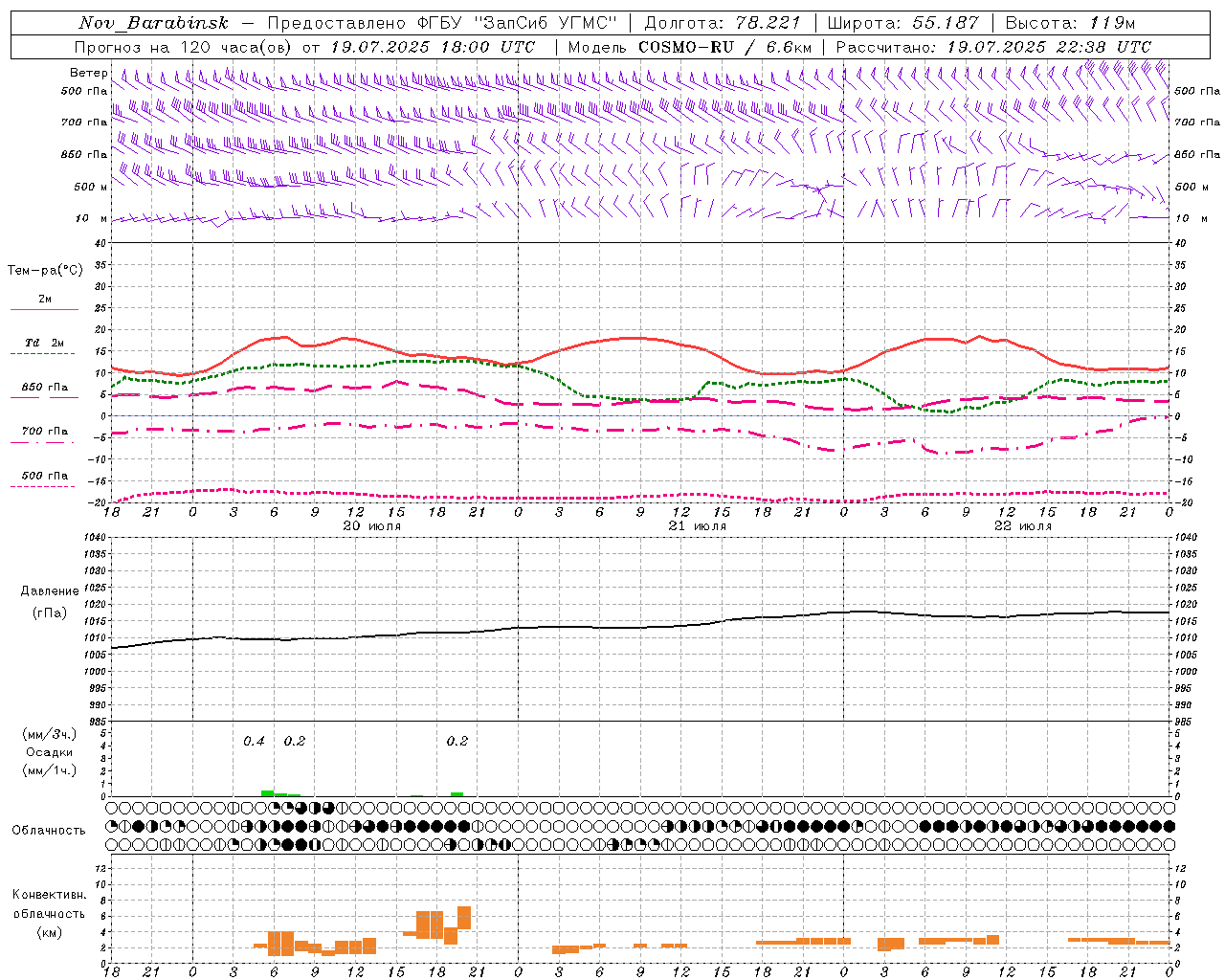Click the Тем-ра(°C) temperature axis title
Viewport: 1225px width, 980px height.
45,271
